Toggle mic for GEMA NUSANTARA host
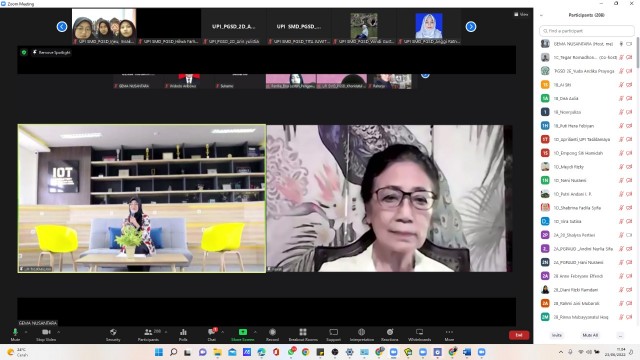 (x=622, y=44)
